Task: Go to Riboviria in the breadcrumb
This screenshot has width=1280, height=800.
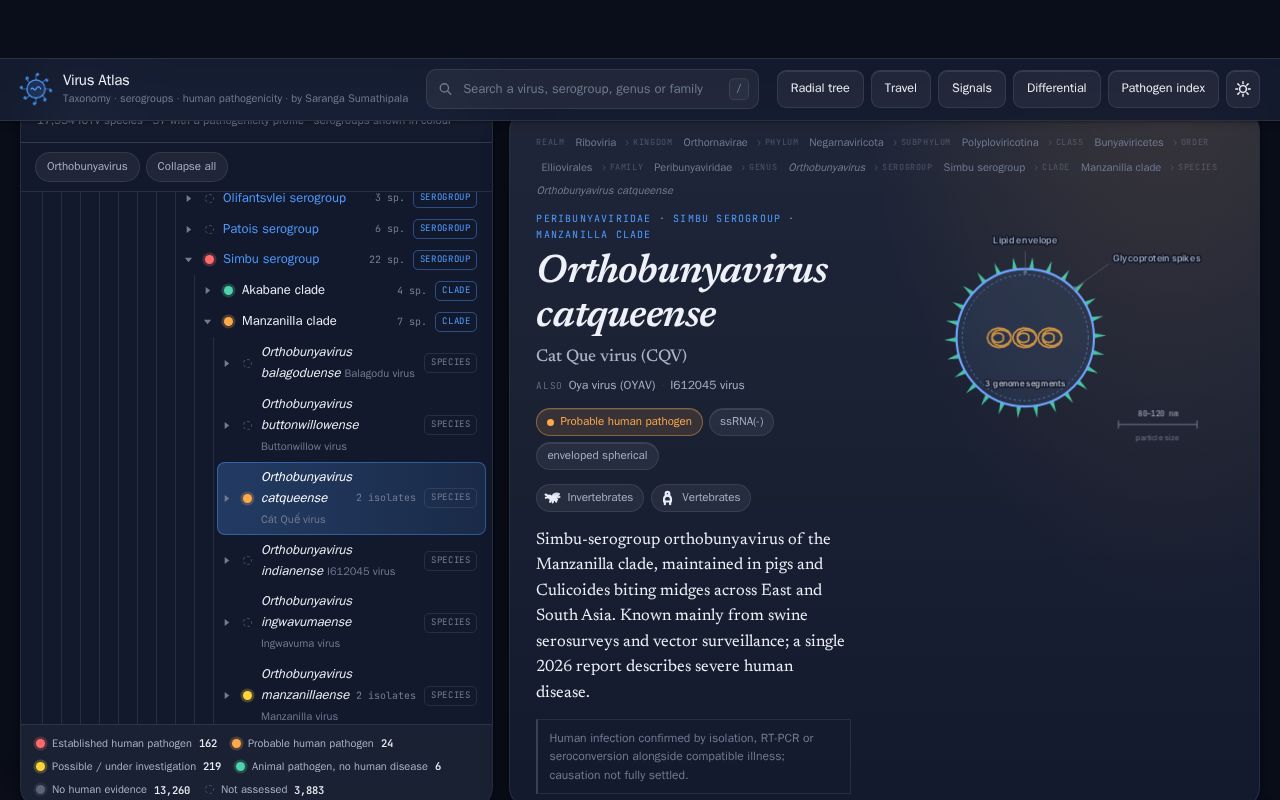Action: pos(596,143)
